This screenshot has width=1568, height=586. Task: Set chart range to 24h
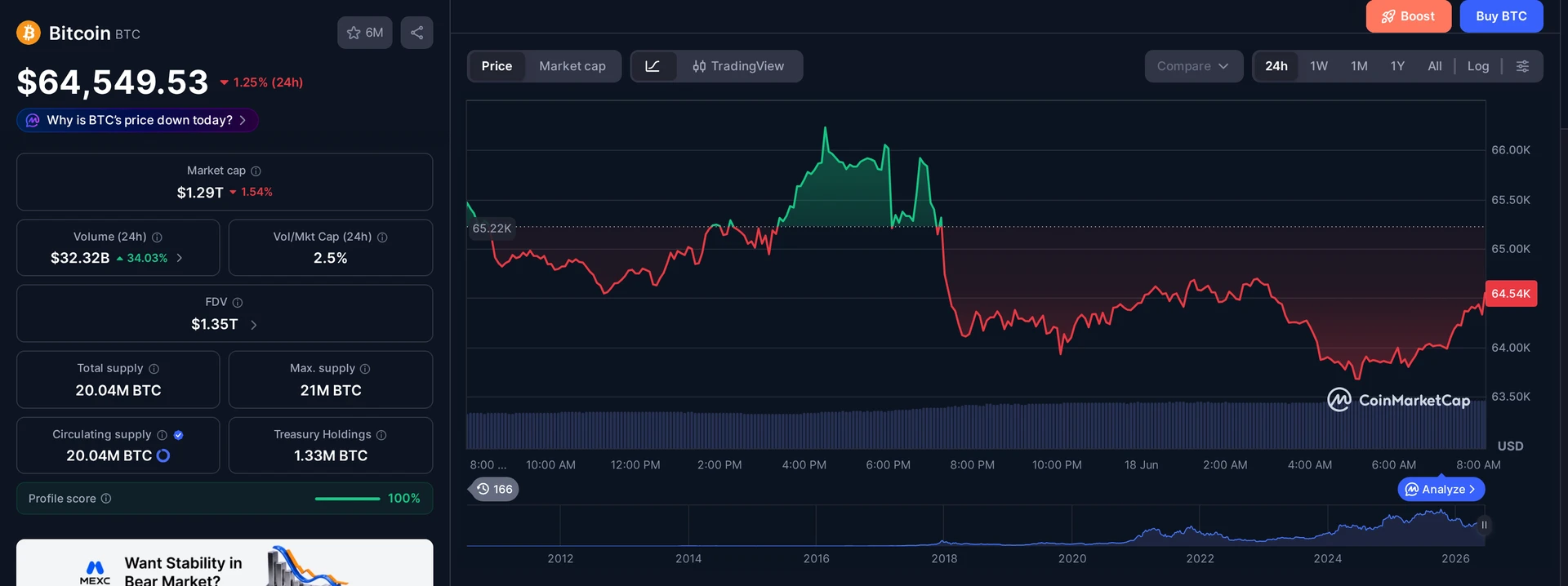[1276, 66]
